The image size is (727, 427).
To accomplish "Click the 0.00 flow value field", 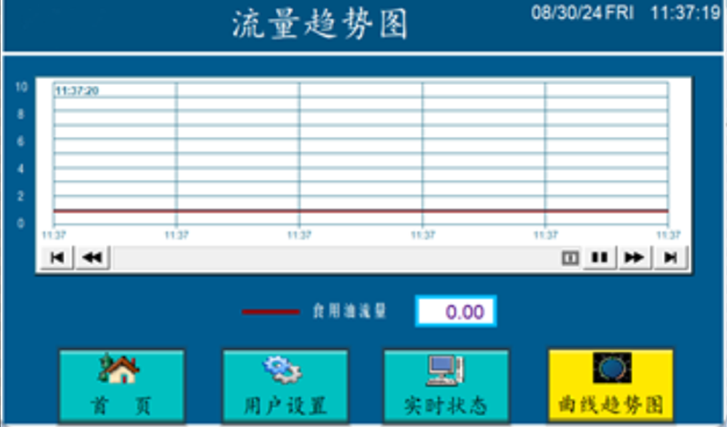I will point(456,311).
